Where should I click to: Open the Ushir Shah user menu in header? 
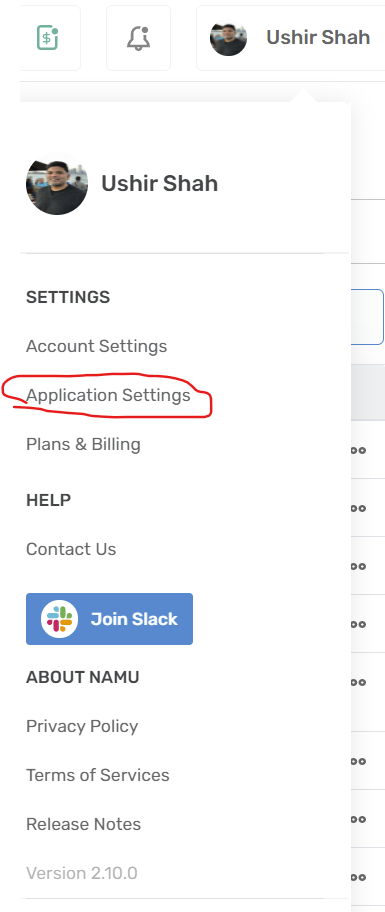[291, 38]
